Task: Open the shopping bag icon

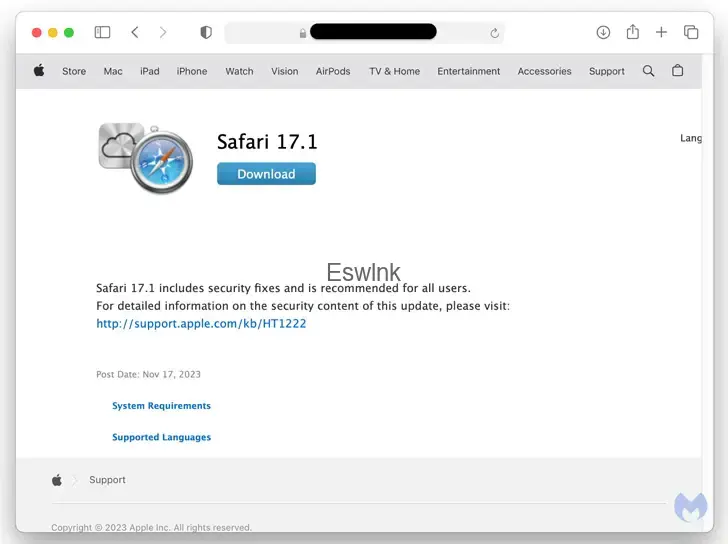Action: click(x=677, y=71)
